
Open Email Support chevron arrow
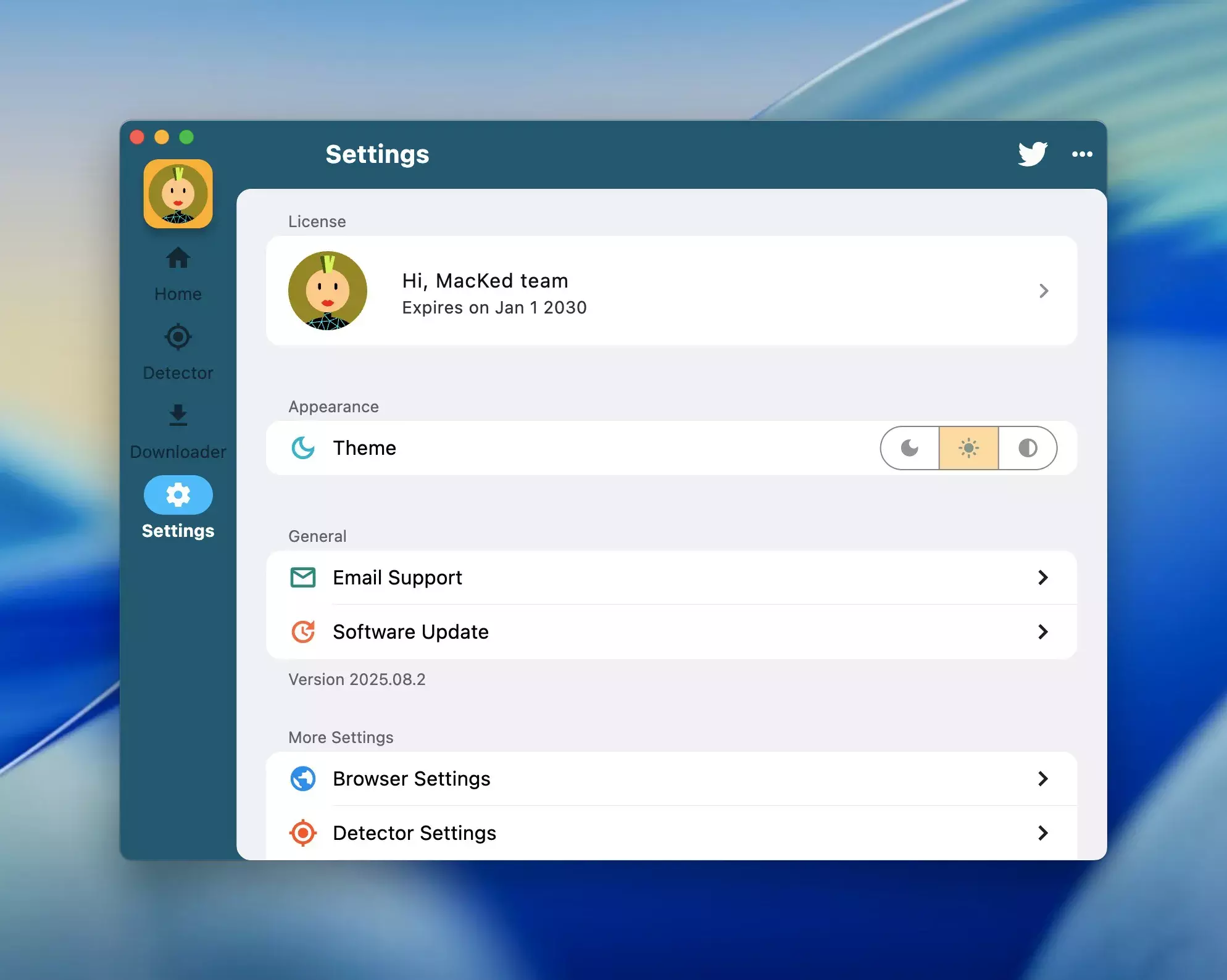pos(1043,578)
